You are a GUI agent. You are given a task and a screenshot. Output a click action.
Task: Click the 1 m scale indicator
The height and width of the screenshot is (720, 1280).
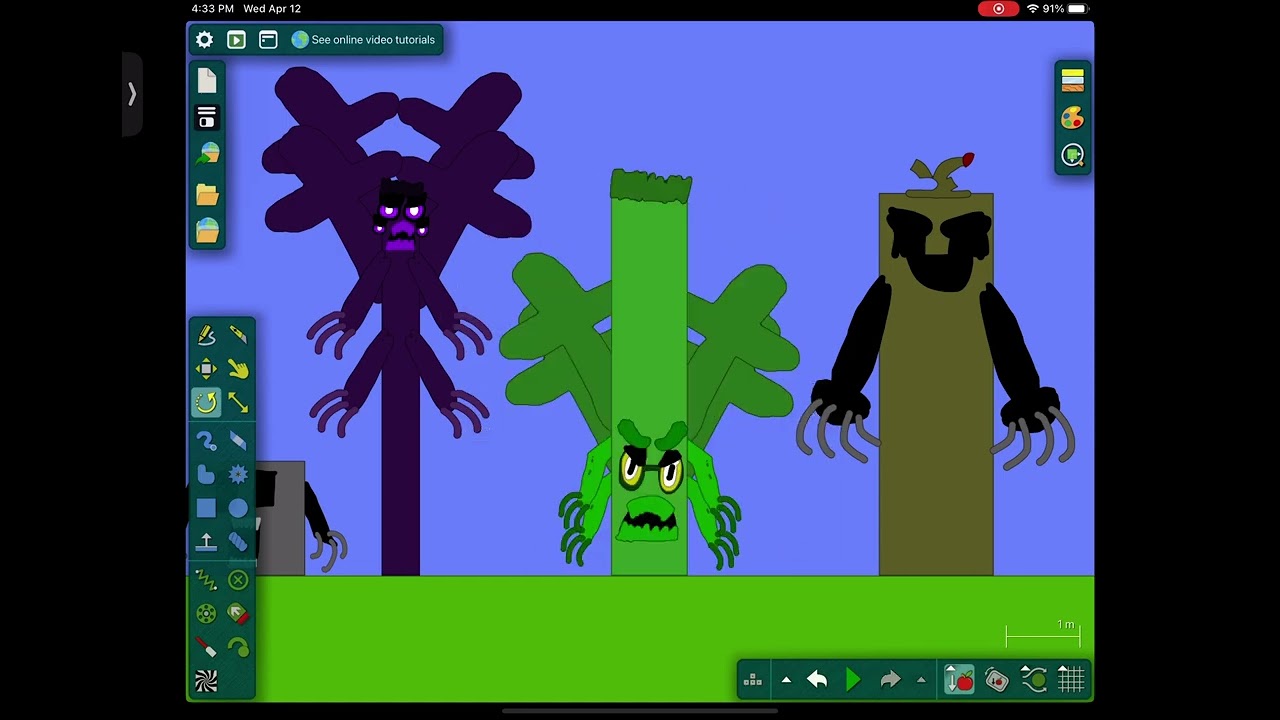coord(1043,632)
